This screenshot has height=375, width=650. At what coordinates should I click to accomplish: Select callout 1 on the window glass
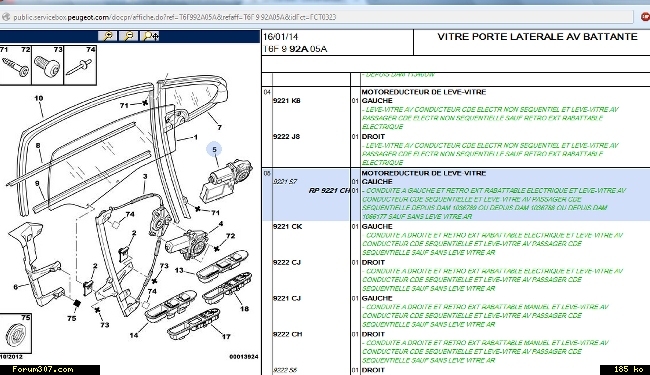coord(196,137)
